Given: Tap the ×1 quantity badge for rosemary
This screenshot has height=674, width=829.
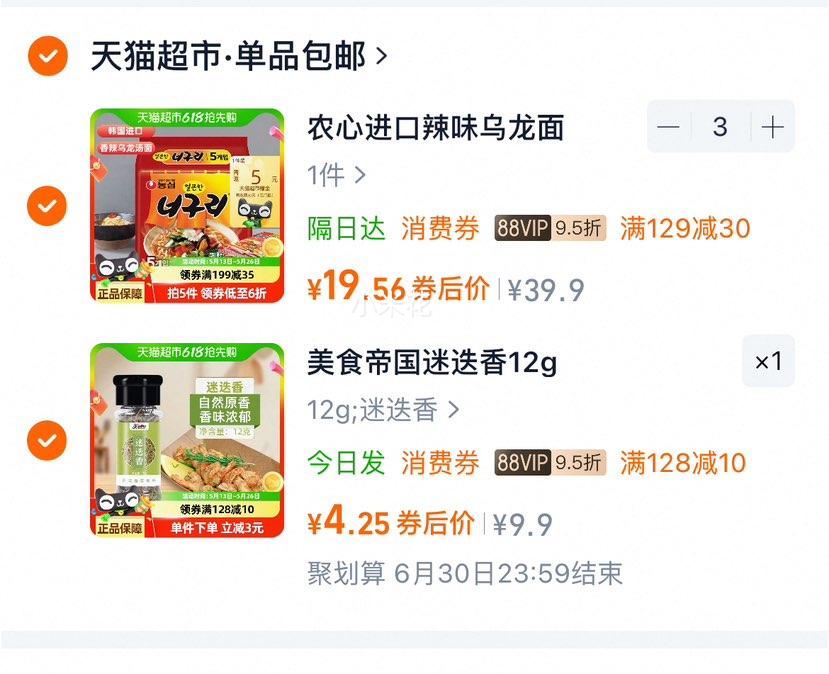Looking at the screenshot, I should tap(768, 362).
